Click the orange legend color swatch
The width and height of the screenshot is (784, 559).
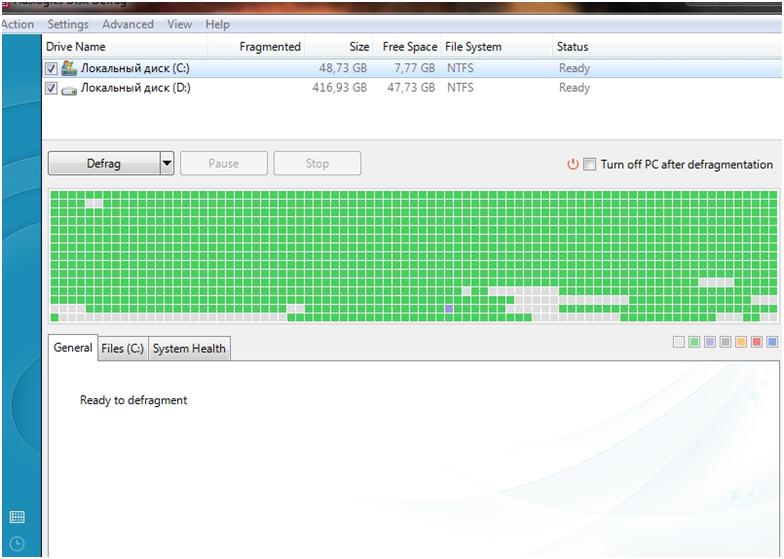tap(741, 342)
